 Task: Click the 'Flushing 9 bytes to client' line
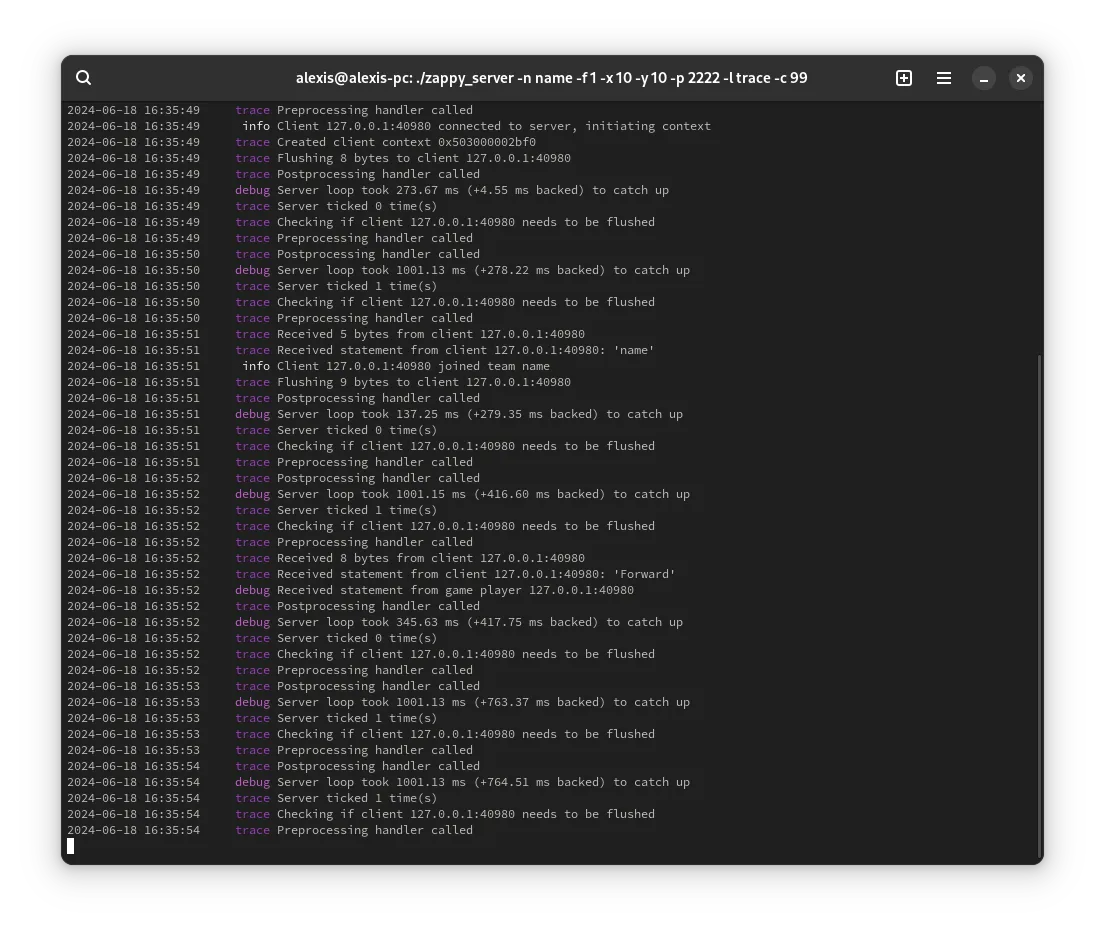pos(319,383)
